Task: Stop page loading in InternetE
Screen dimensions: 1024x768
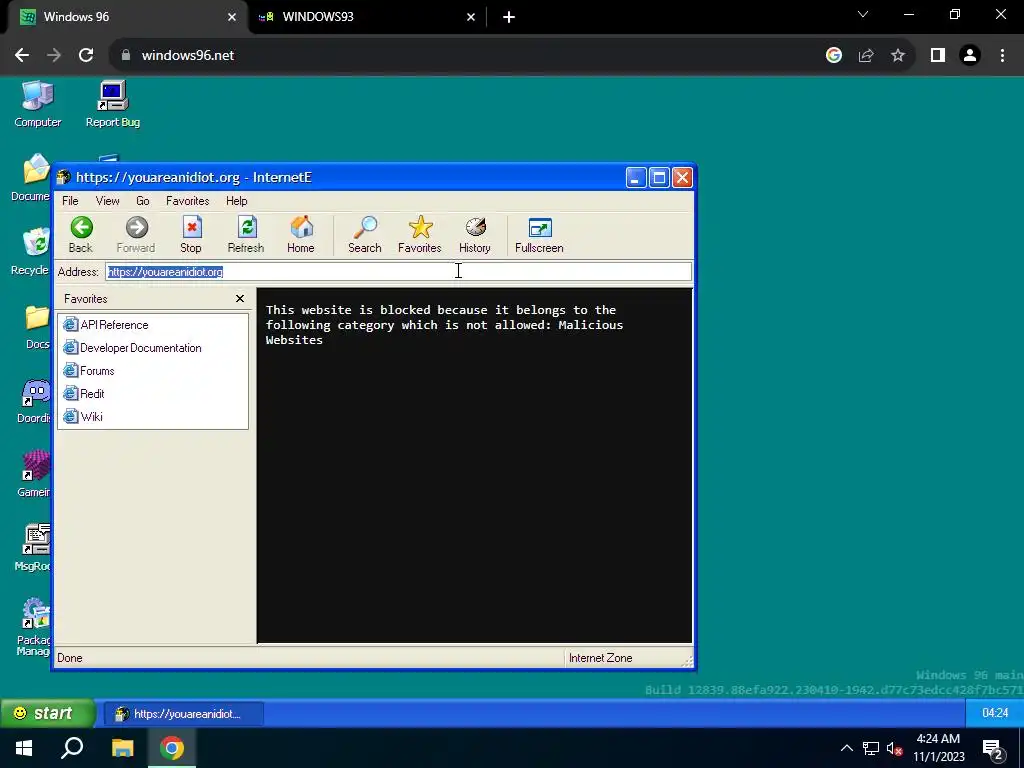Action: [x=191, y=234]
